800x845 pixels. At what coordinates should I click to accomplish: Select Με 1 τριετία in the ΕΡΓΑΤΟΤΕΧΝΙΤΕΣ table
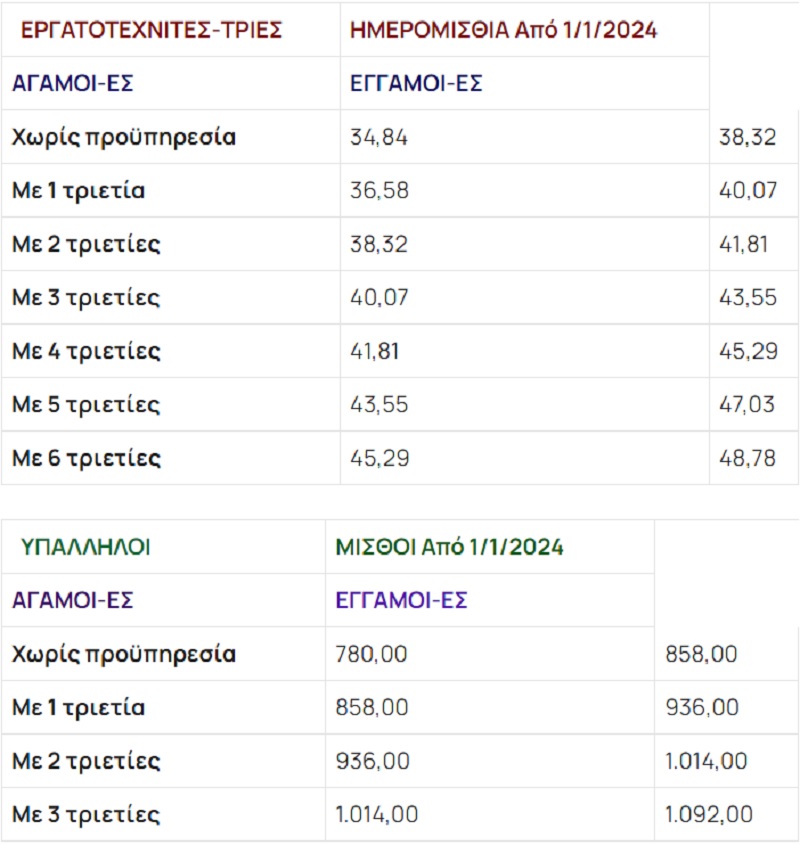pyautogui.click(x=78, y=191)
